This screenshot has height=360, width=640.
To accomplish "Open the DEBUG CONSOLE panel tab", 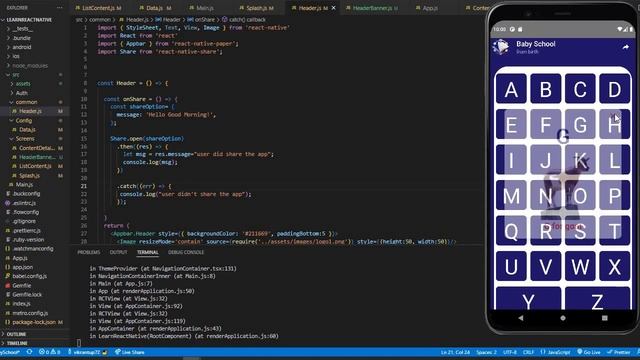I will pos(186,252).
